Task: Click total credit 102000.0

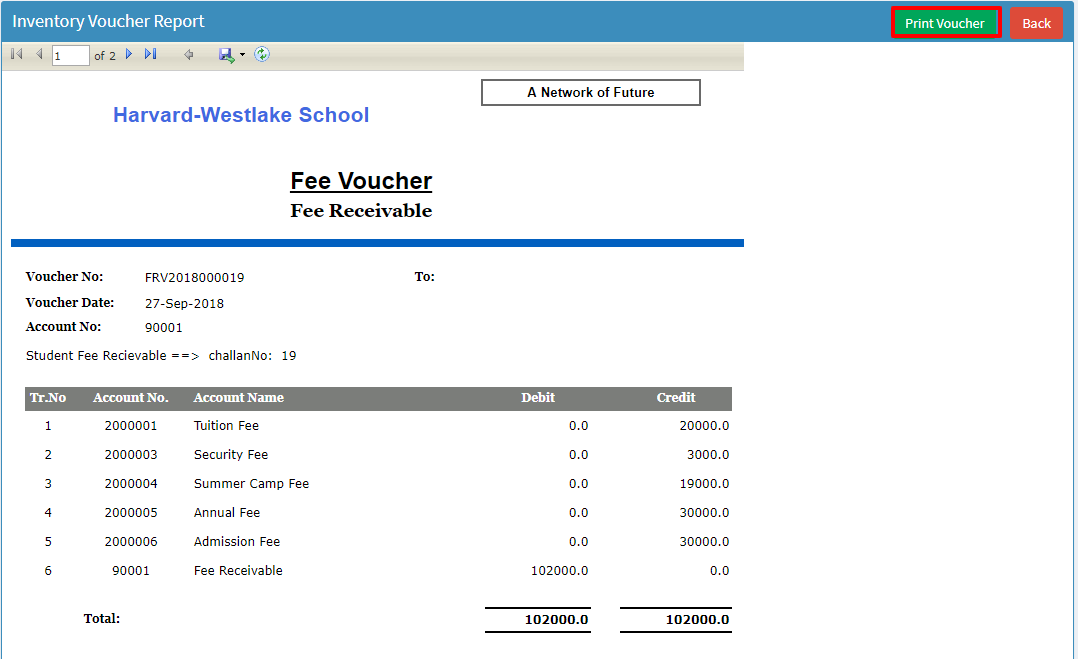Action: 697,620
